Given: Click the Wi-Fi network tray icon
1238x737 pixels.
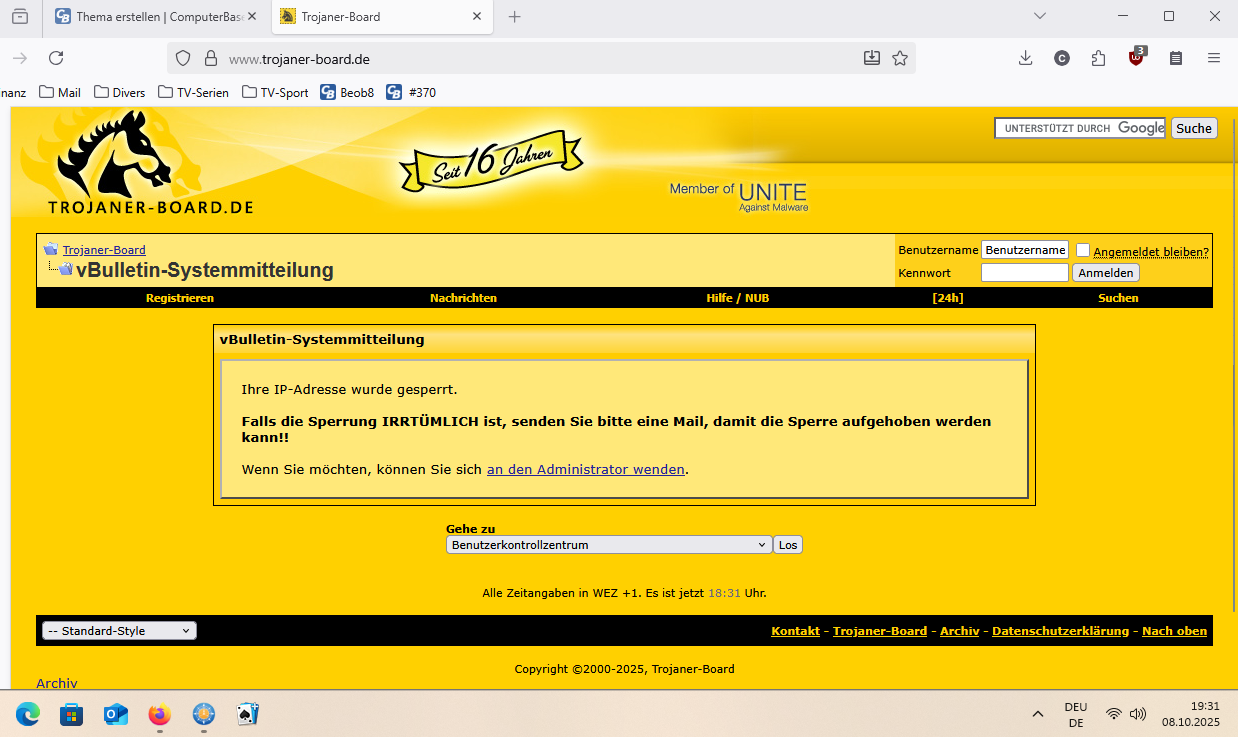Looking at the screenshot, I should tap(1114, 714).
